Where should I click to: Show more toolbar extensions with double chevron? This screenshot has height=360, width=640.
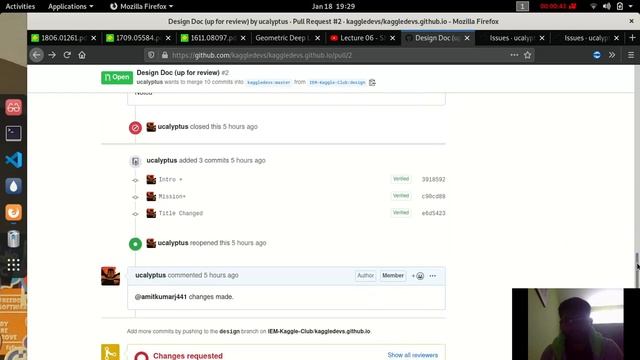tap(612, 55)
